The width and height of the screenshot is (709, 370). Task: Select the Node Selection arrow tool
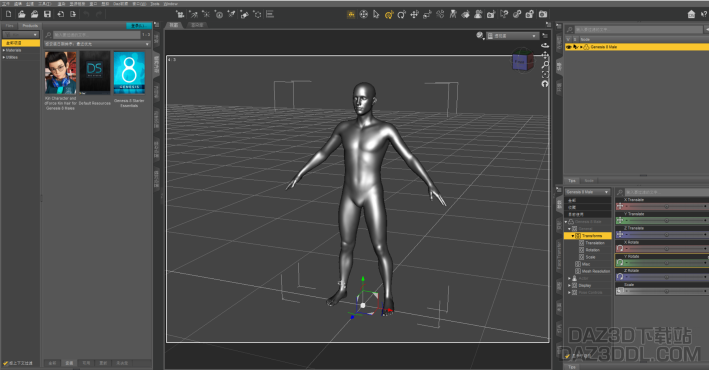376,14
